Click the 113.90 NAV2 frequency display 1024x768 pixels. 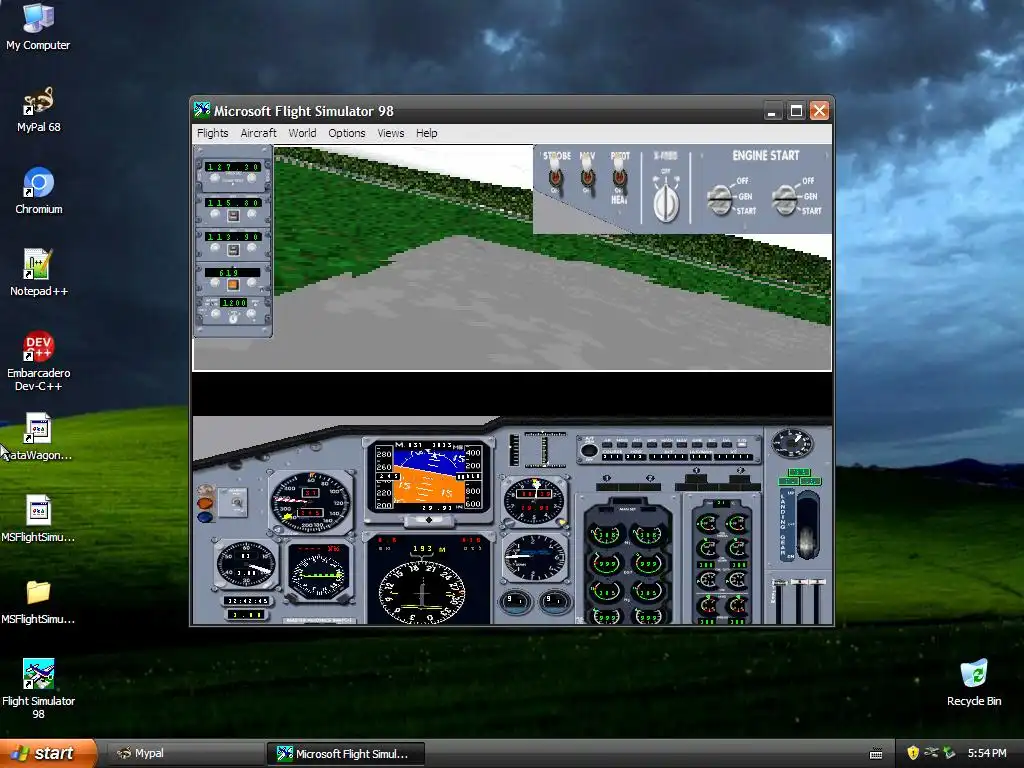233,236
